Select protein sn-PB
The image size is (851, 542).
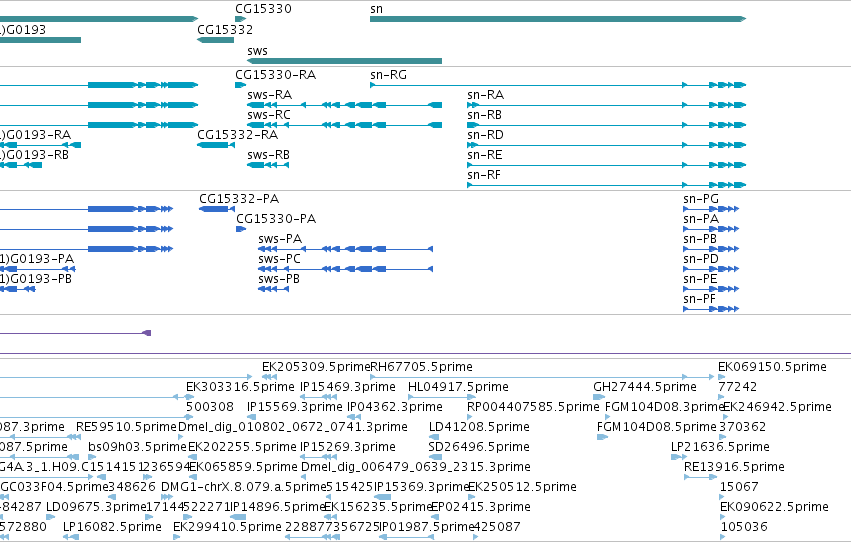711,249
